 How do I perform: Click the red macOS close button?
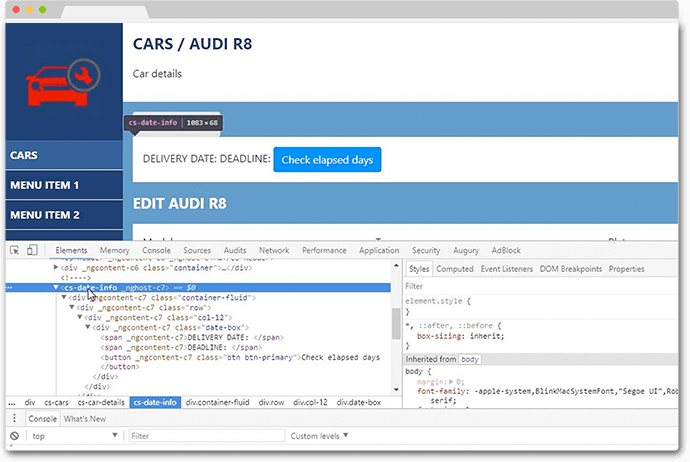15,9
